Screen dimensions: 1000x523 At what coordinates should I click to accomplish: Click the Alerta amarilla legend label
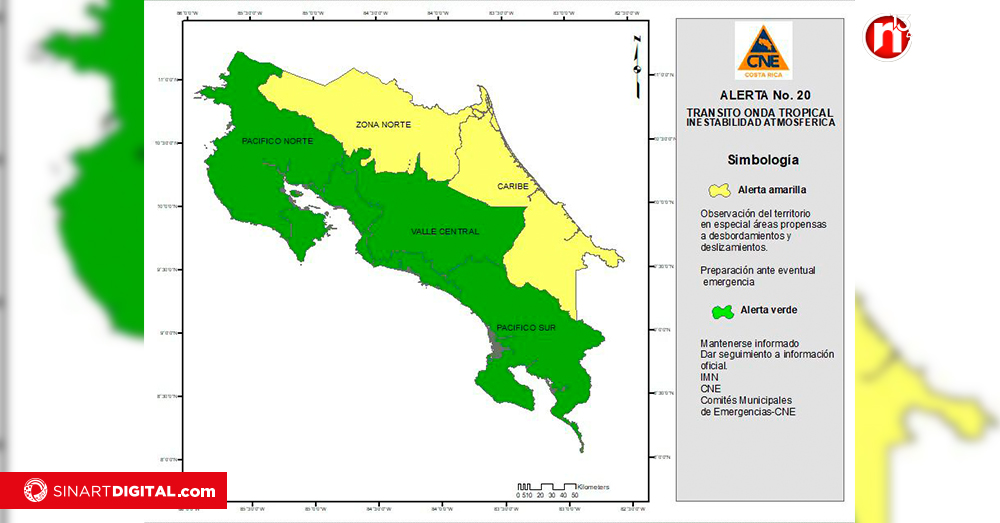click(772, 190)
